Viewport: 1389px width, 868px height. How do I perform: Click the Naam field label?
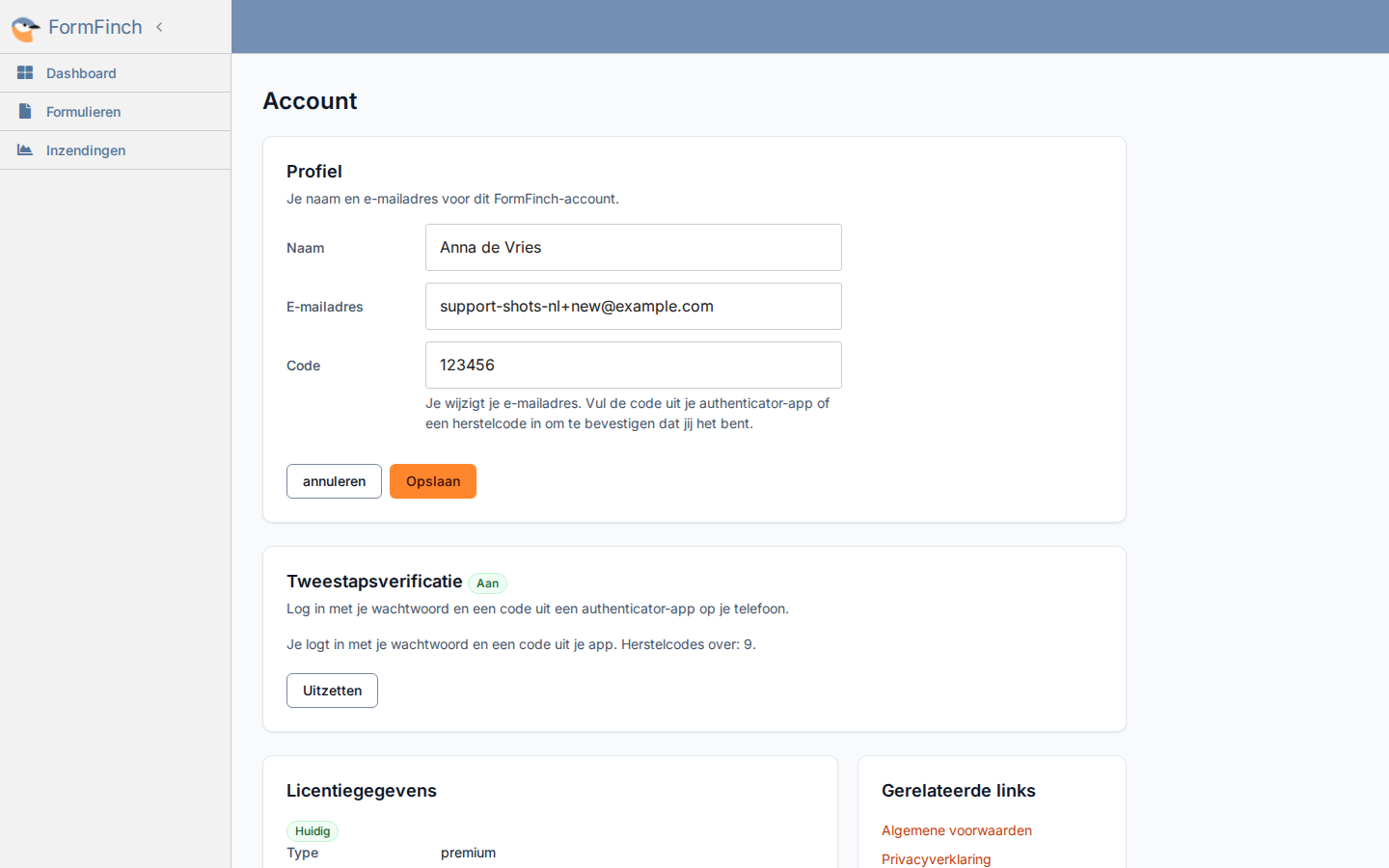pyautogui.click(x=306, y=248)
